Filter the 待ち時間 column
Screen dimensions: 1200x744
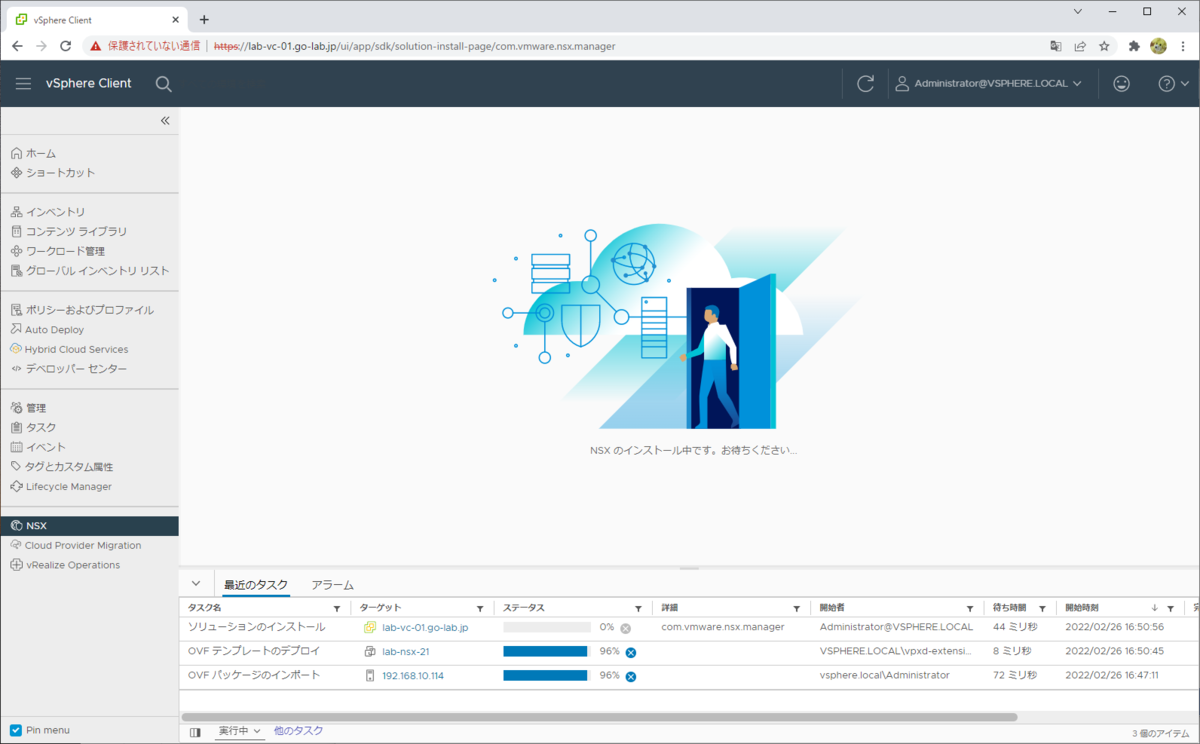point(1042,609)
